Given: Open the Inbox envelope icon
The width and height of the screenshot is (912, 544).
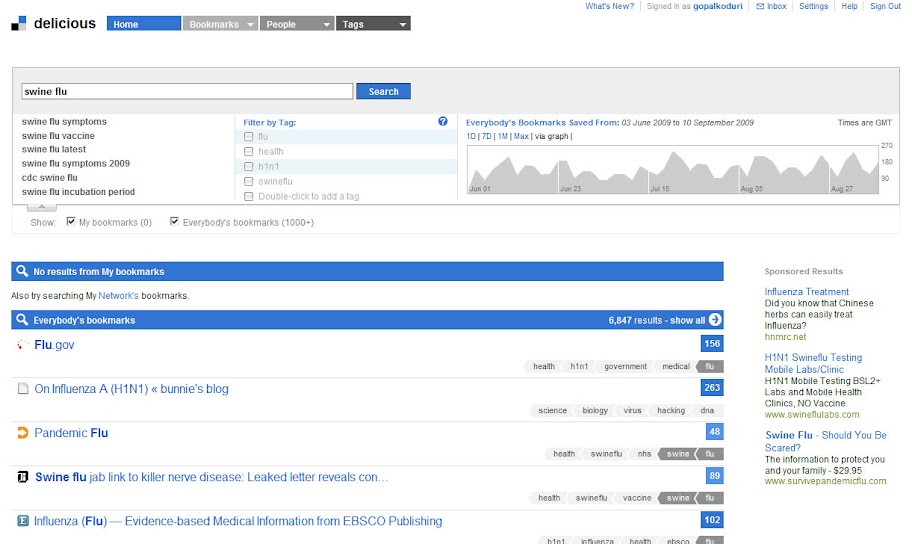Looking at the screenshot, I should 760,6.
